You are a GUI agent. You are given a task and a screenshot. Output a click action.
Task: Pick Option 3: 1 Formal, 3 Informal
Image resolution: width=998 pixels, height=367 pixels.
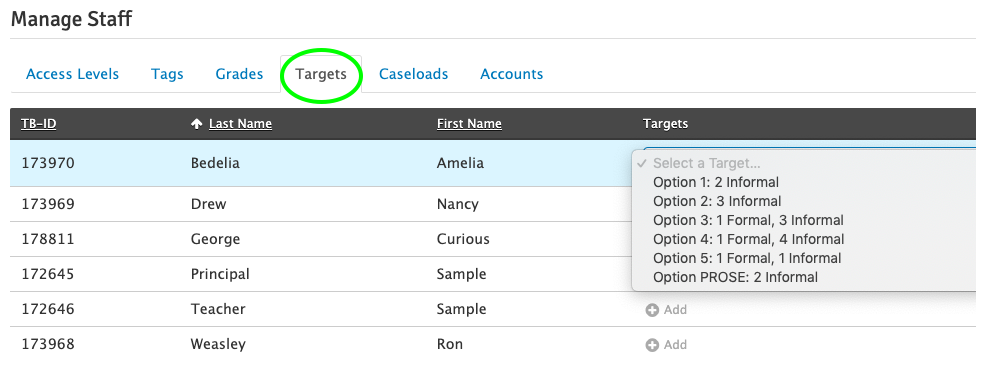(x=748, y=221)
